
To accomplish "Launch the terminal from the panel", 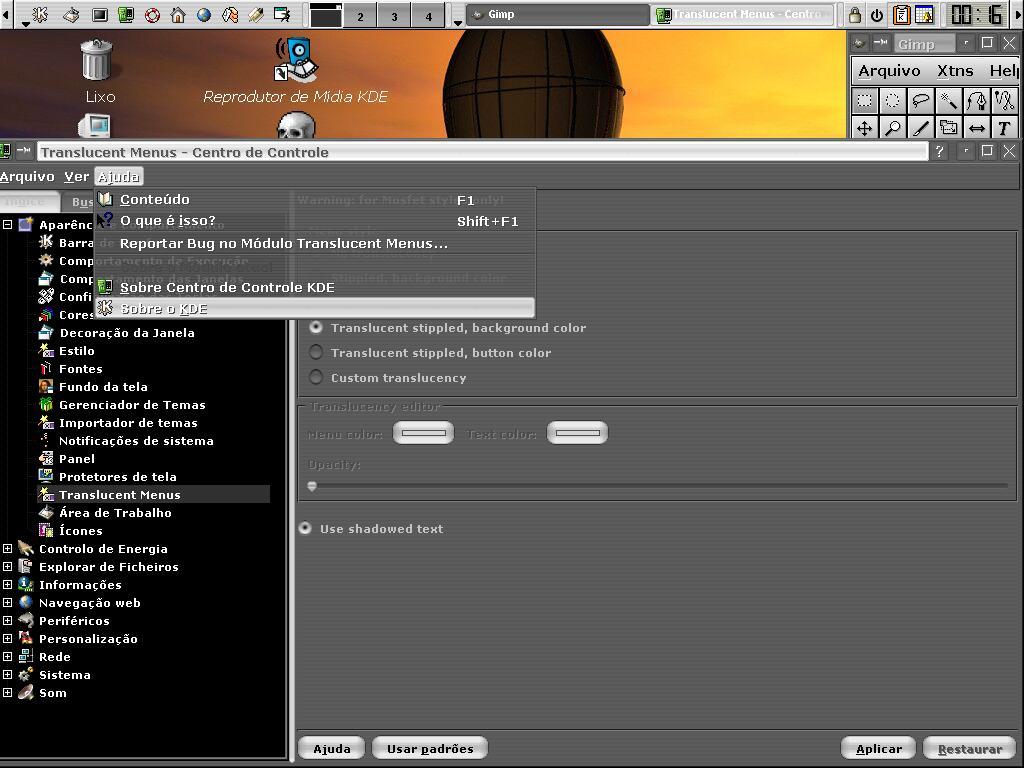I will [x=99, y=14].
